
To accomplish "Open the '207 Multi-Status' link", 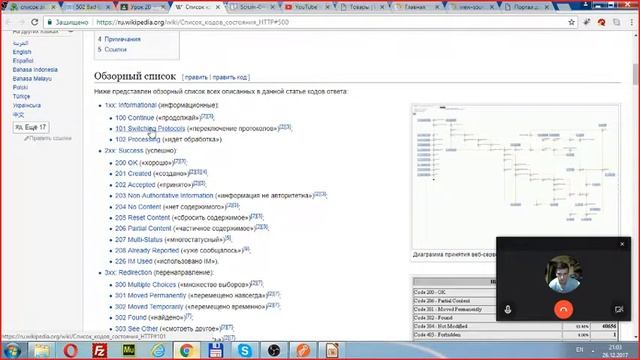I will (139, 240).
